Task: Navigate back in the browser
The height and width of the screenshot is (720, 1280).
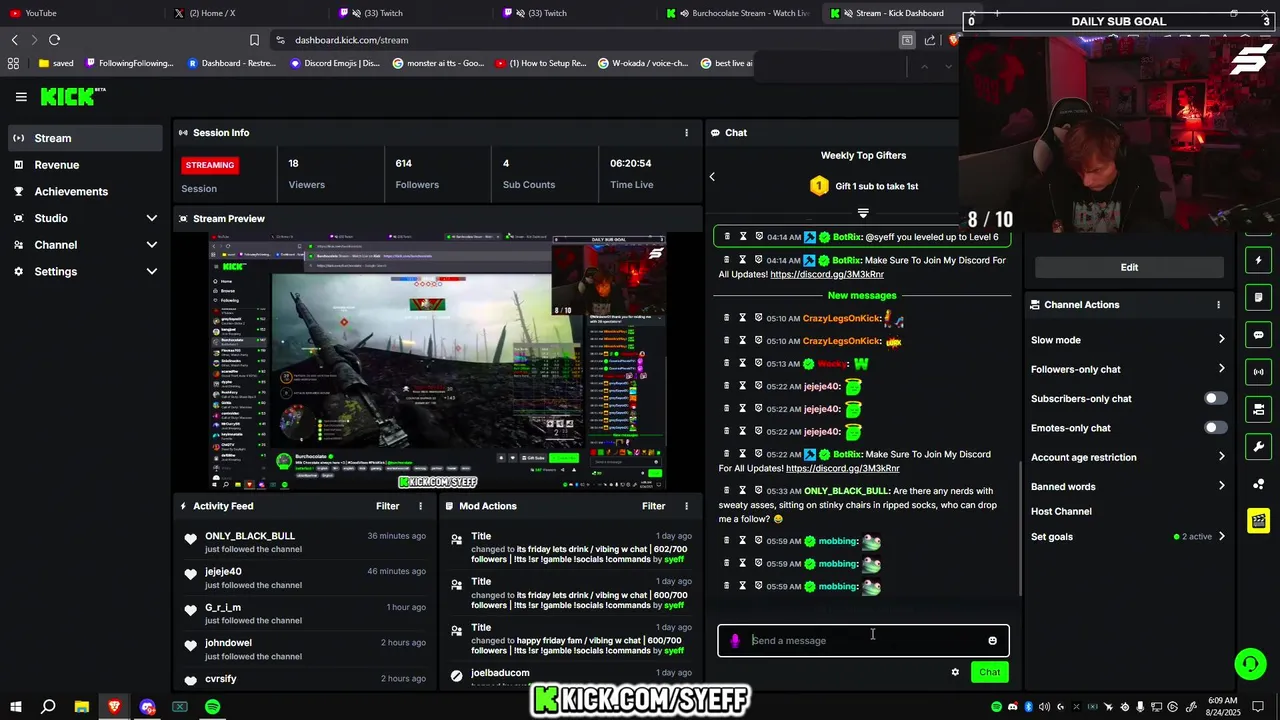Action: click(14, 40)
